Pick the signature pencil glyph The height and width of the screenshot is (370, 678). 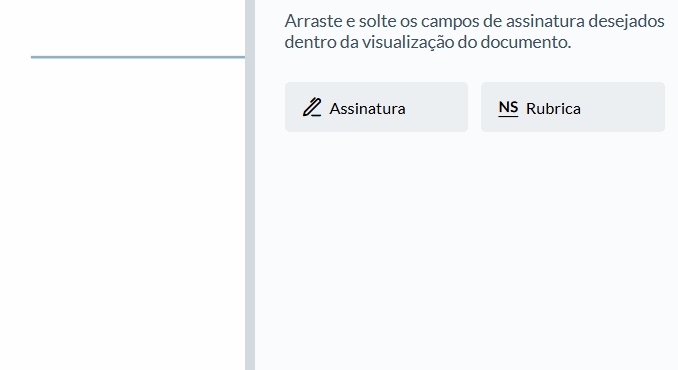(312, 107)
